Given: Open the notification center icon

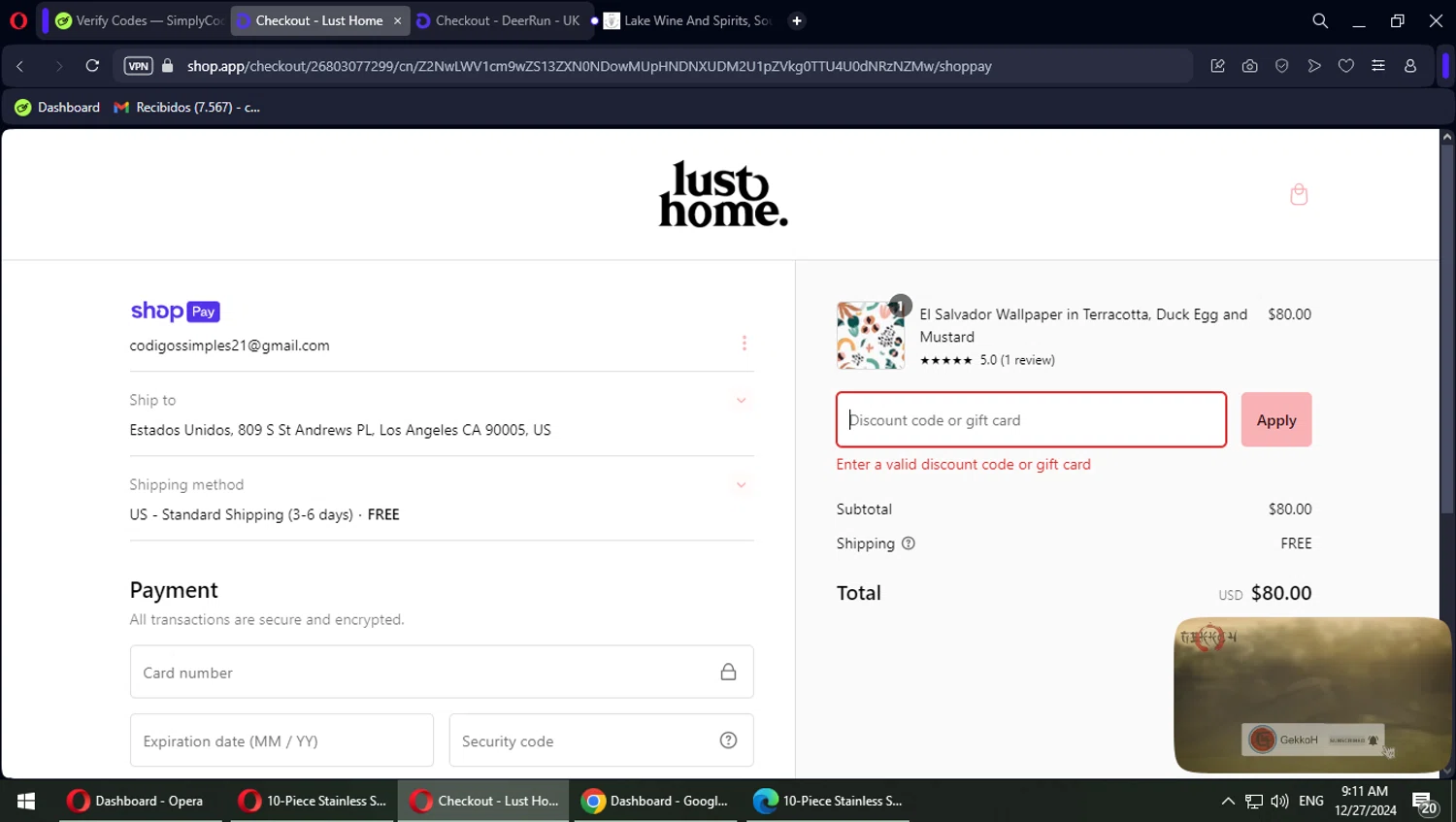Looking at the screenshot, I should (1424, 802).
